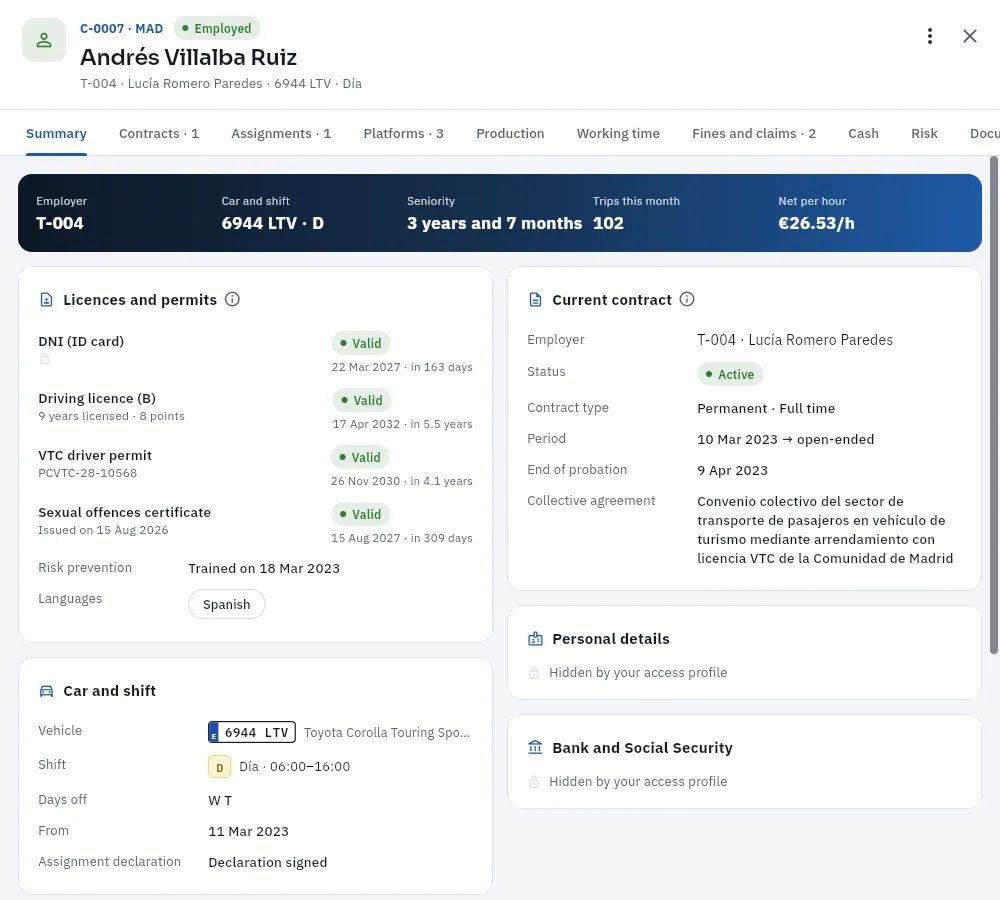Click the T-004 employer value in banner
Viewport: 1000px width, 900px height.
[60, 223]
